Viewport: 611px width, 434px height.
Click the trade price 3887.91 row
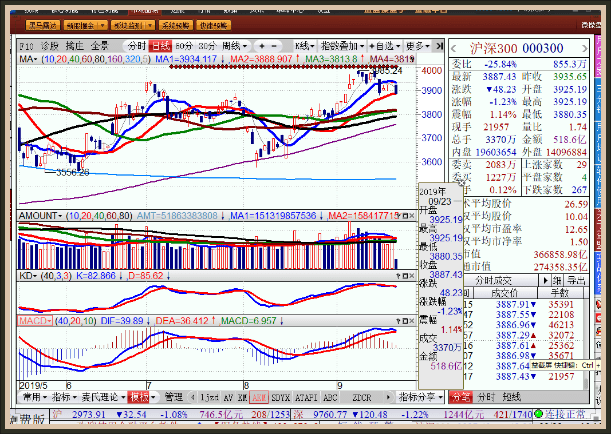[524, 304]
